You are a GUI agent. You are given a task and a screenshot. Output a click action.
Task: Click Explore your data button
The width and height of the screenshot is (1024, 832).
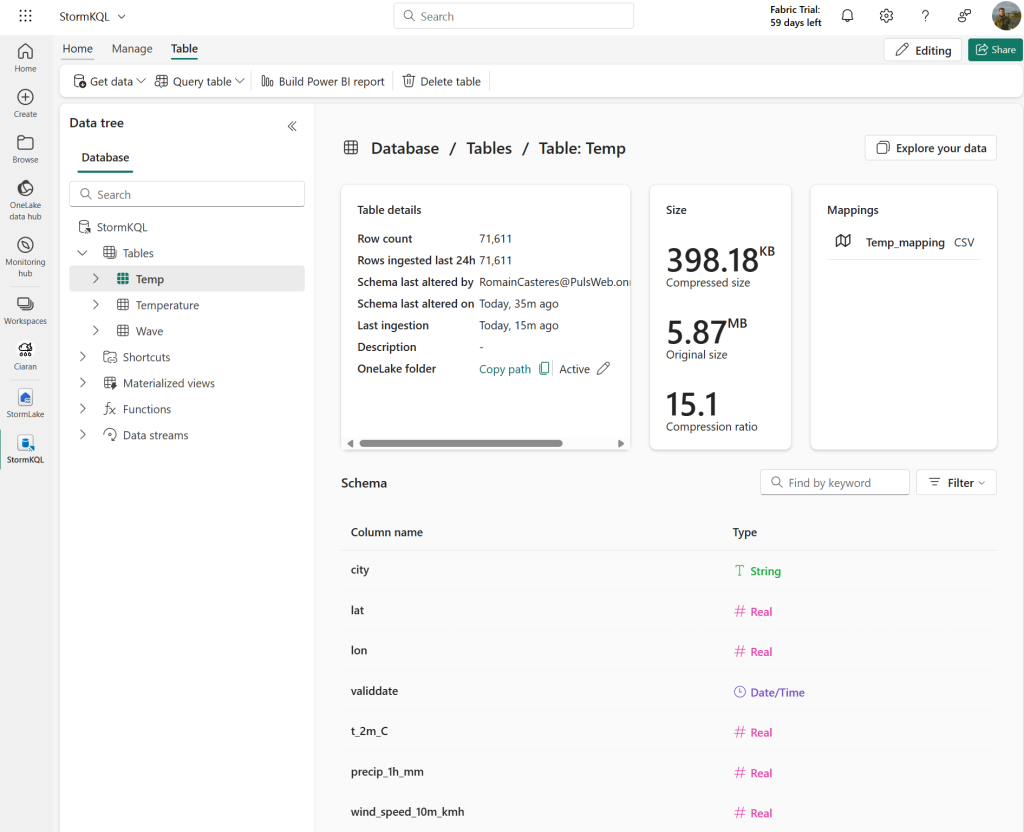coord(931,148)
